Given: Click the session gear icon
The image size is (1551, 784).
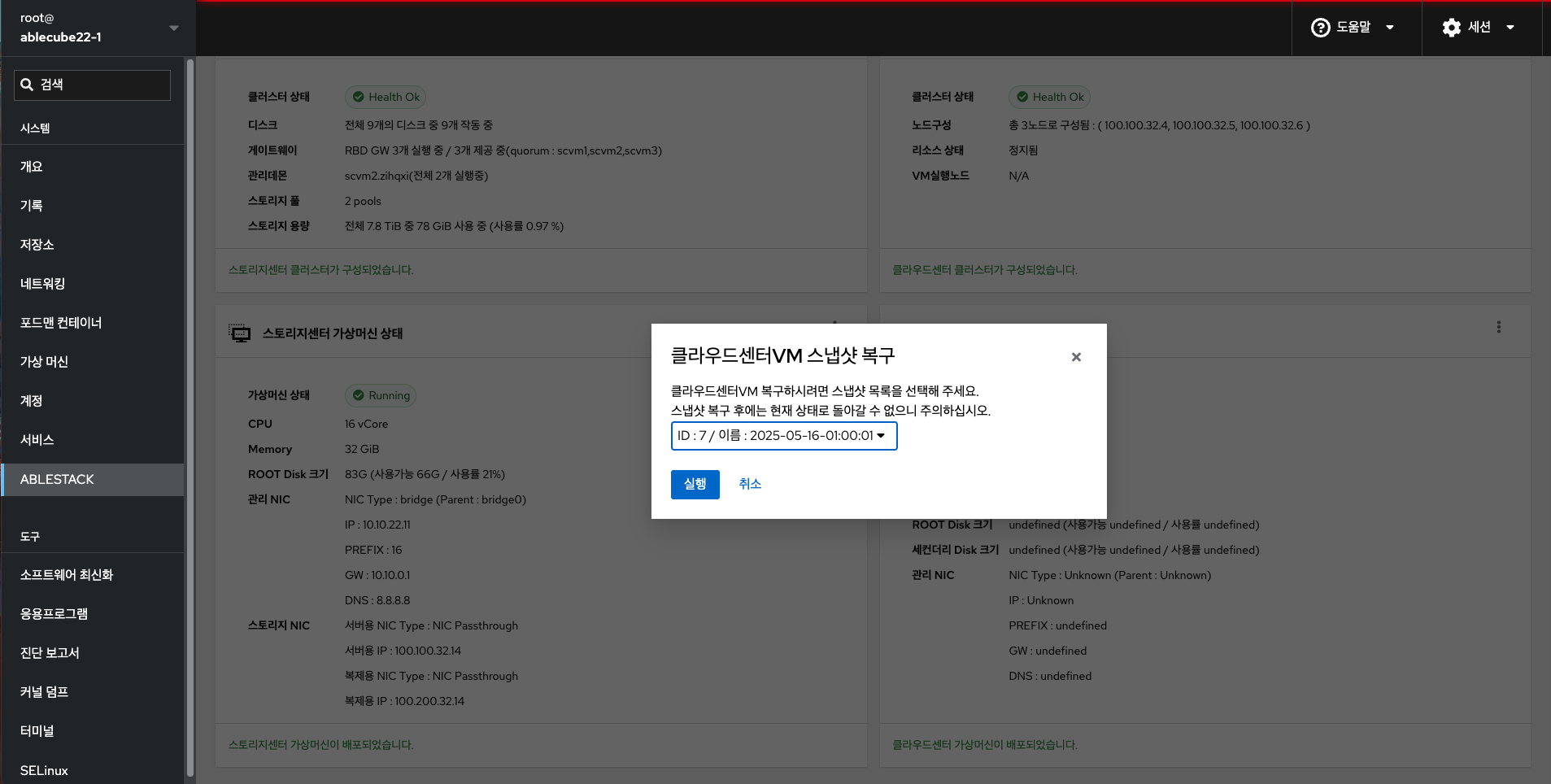Looking at the screenshot, I should (1451, 28).
